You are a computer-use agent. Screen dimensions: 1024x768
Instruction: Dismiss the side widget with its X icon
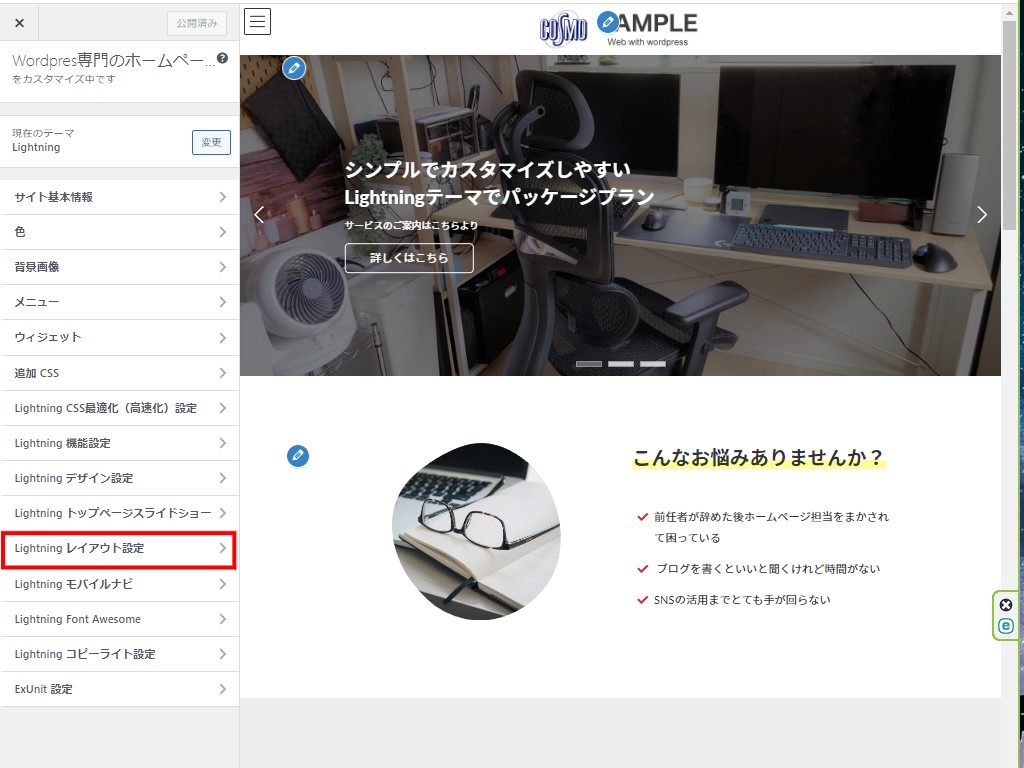click(1006, 605)
